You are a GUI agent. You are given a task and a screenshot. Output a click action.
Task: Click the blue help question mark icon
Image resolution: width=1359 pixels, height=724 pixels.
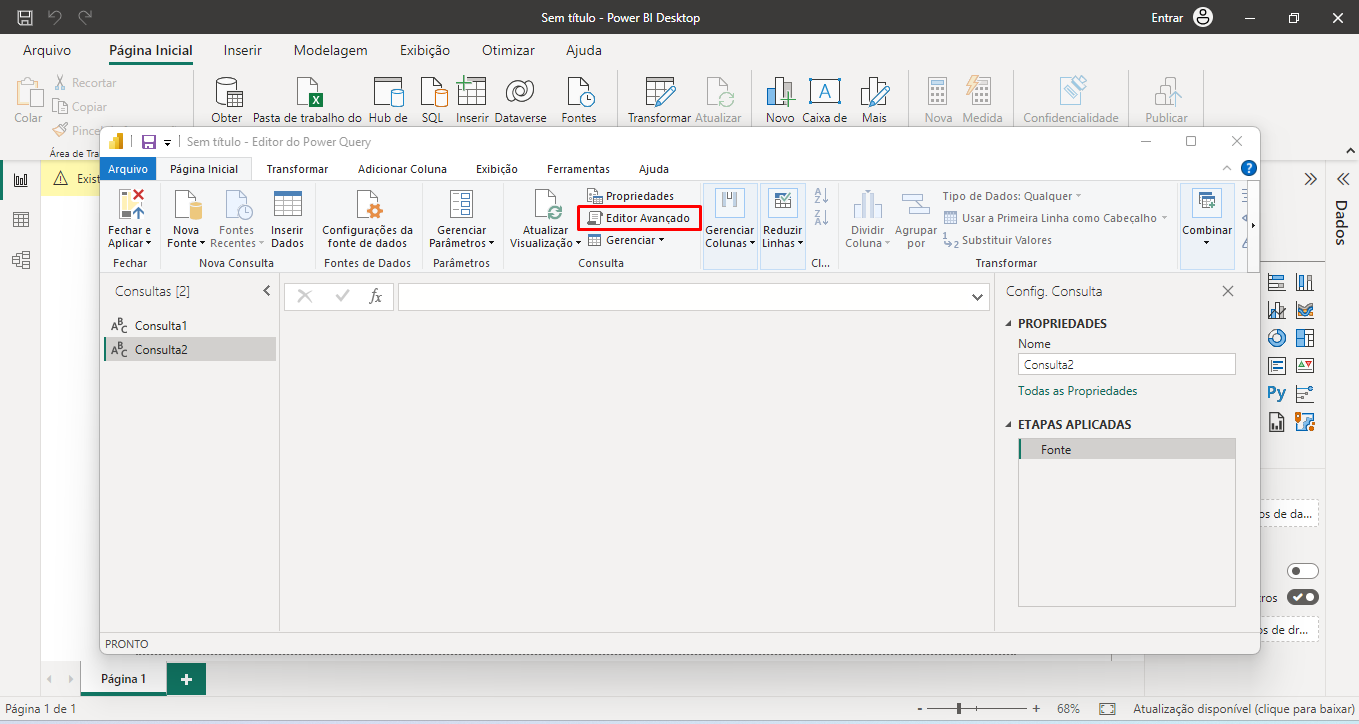[1248, 168]
